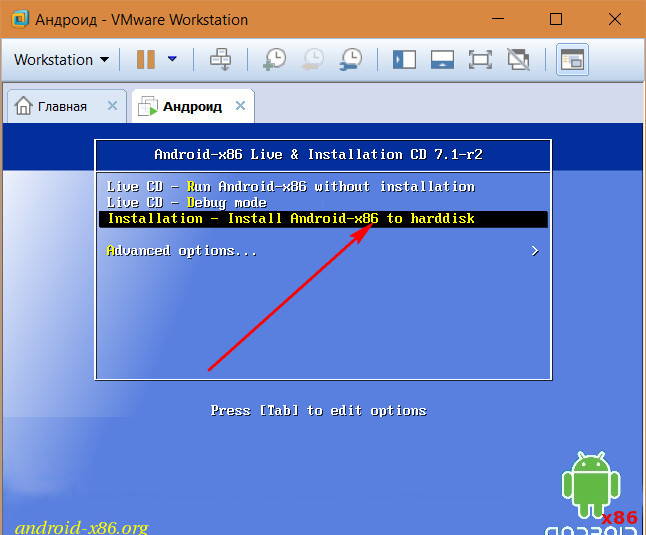
Task: Send Ctrl+Alt+Del to the VM
Action: tap(220, 59)
